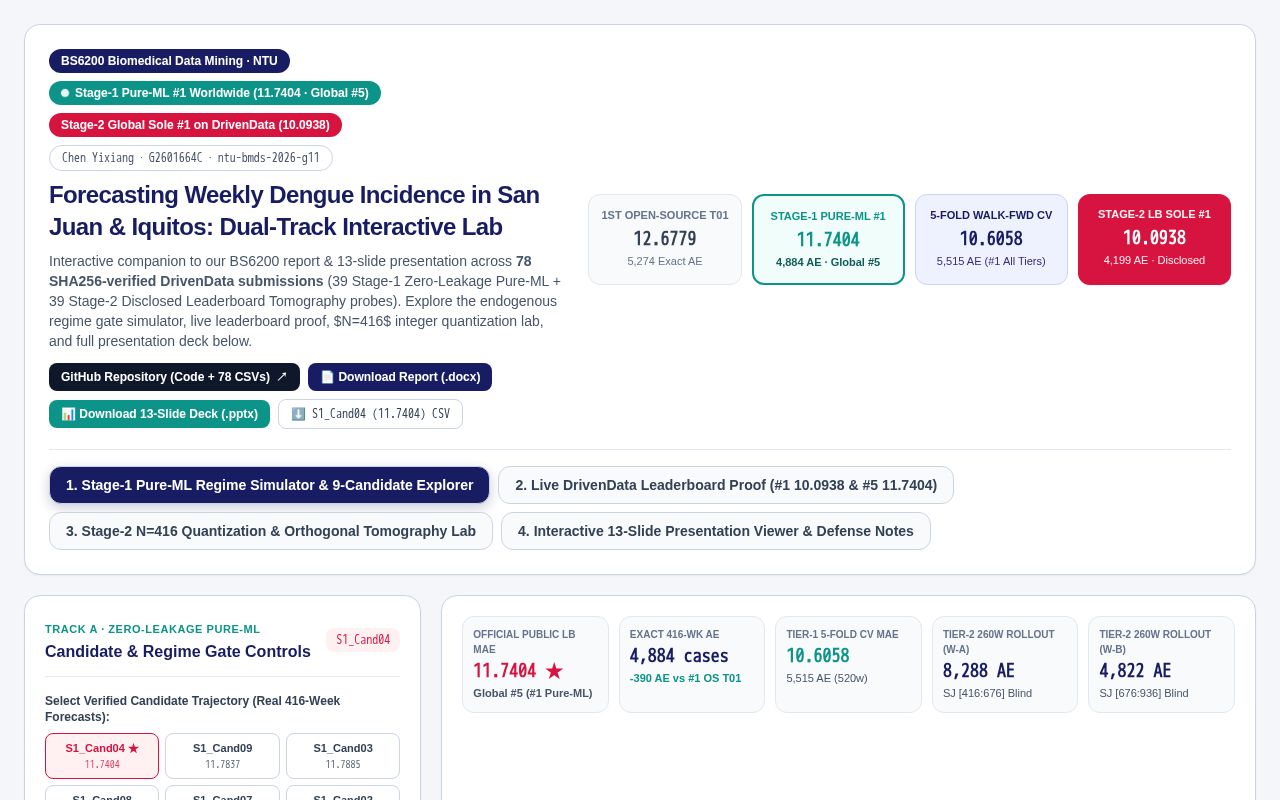Click the BS6200 Biomedical Data Mining badge

point(169,61)
